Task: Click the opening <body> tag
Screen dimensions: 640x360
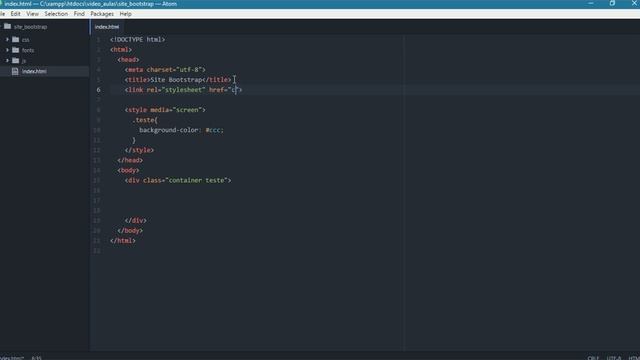Action: (x=128, y=170)
